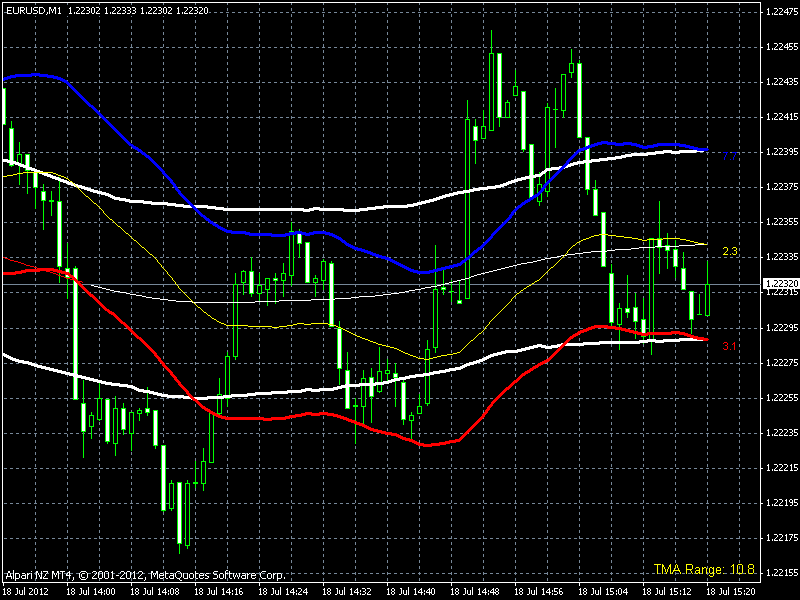Click the 1.22195 price axis label
Image resolution: width=800 pixels, height=600 pixels.
pyautogui.click(x=782, y=503)
